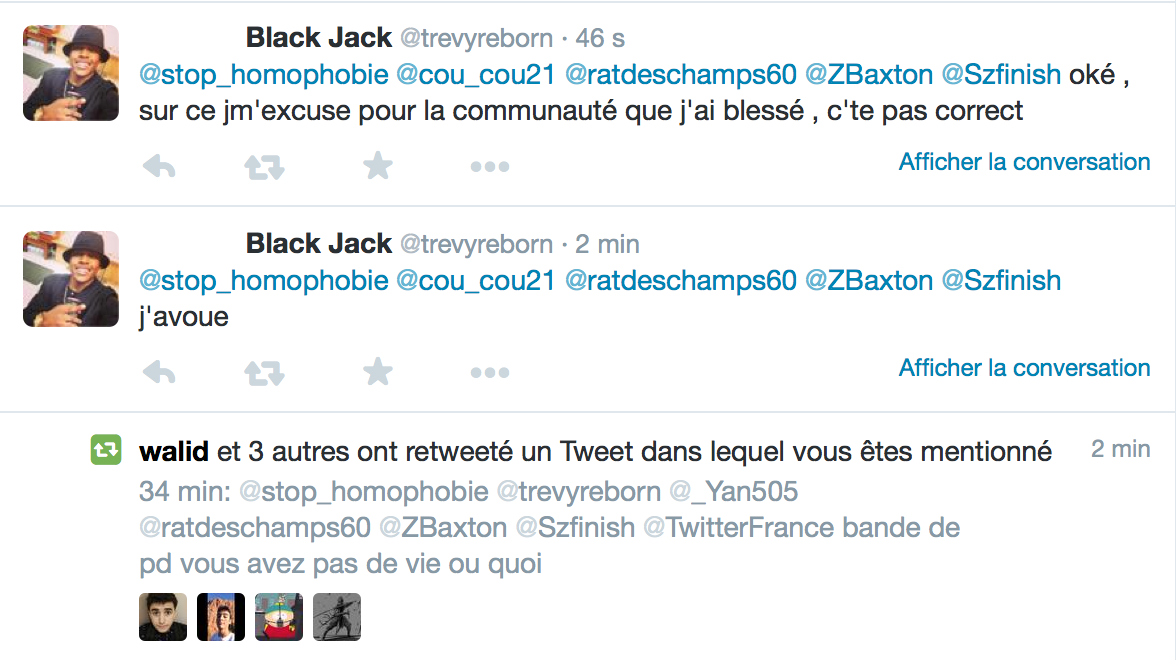Favorite the 46 s tweet with star
Screen dimensions: 1176x660
tap(377, 165)
